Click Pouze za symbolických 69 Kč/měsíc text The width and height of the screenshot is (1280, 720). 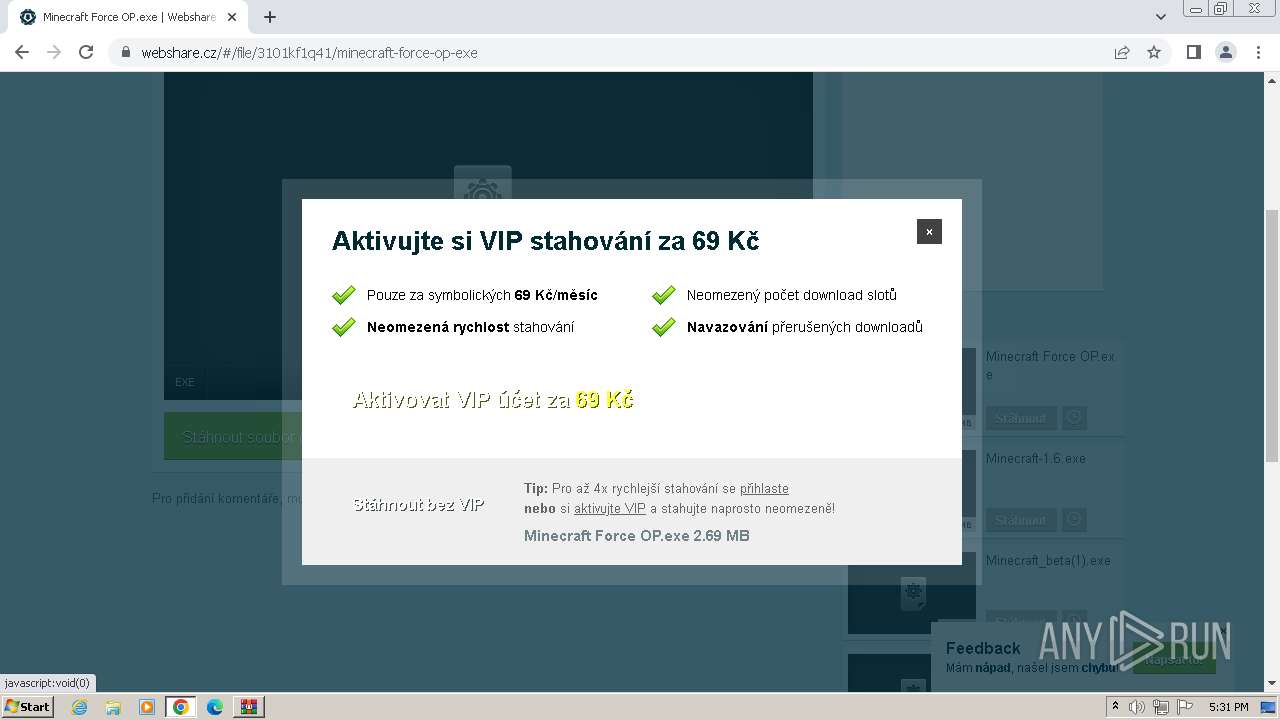tap(482, 295)
